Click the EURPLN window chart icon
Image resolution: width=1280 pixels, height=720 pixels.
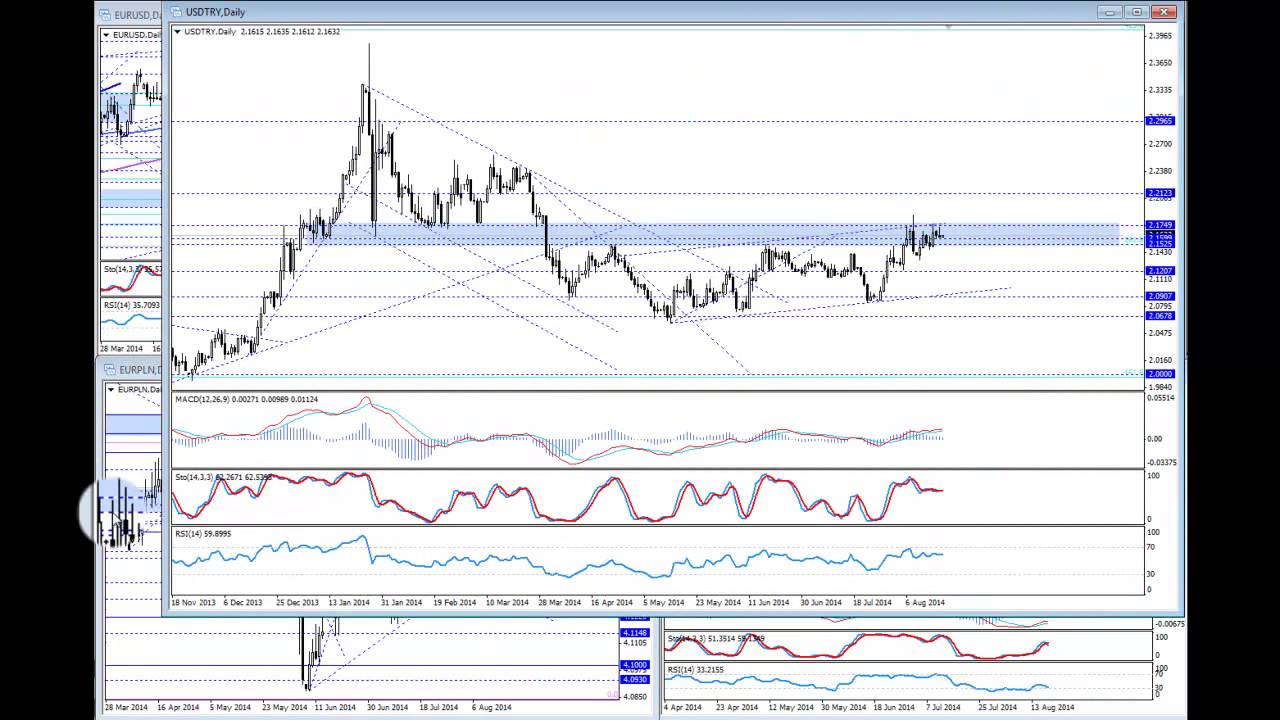click(x=110, y=370)
